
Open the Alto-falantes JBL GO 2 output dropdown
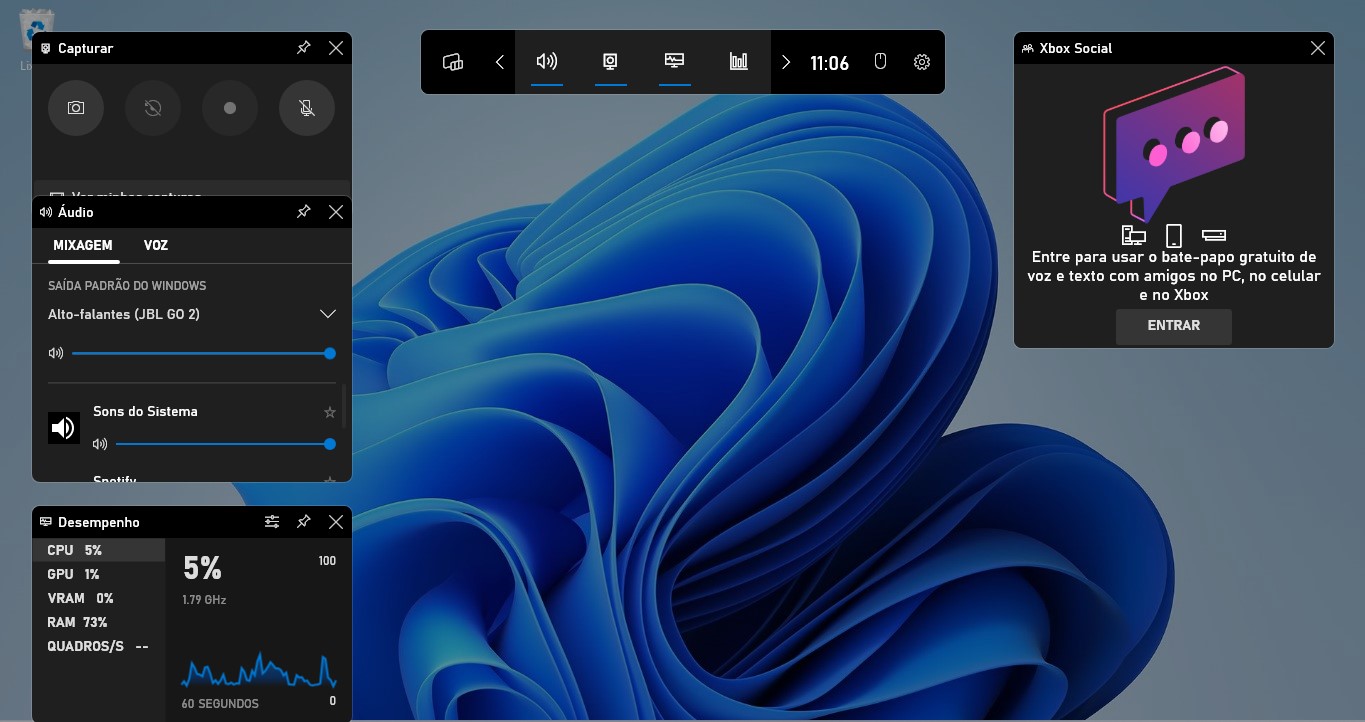(x=327, y=313)
